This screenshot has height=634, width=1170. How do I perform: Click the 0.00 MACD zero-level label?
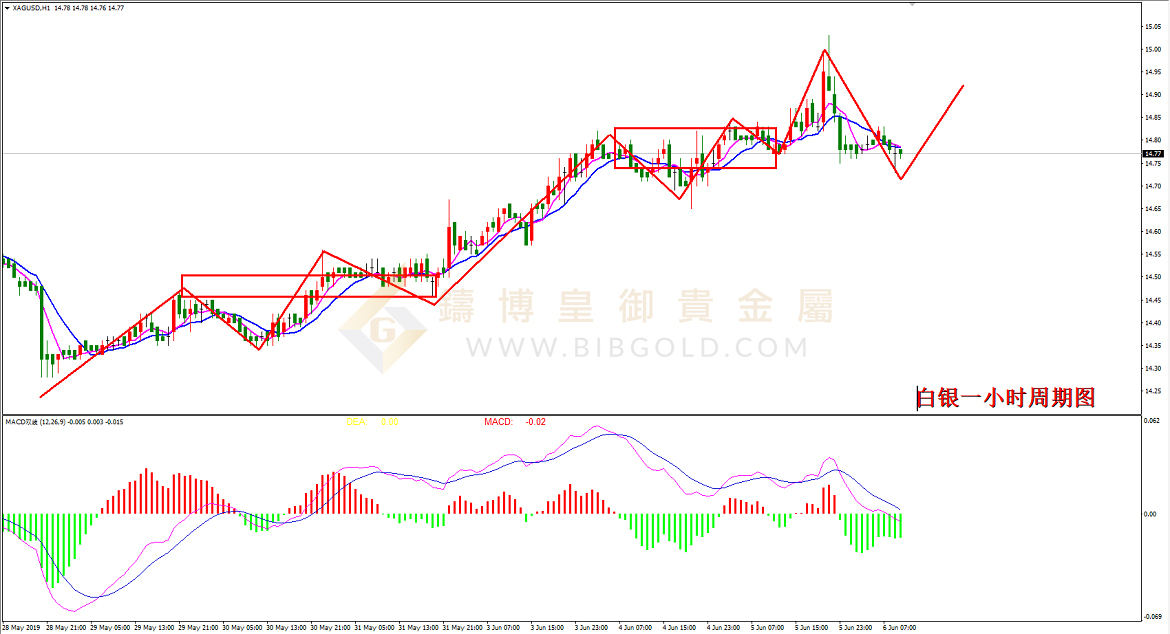(1151, 514)
